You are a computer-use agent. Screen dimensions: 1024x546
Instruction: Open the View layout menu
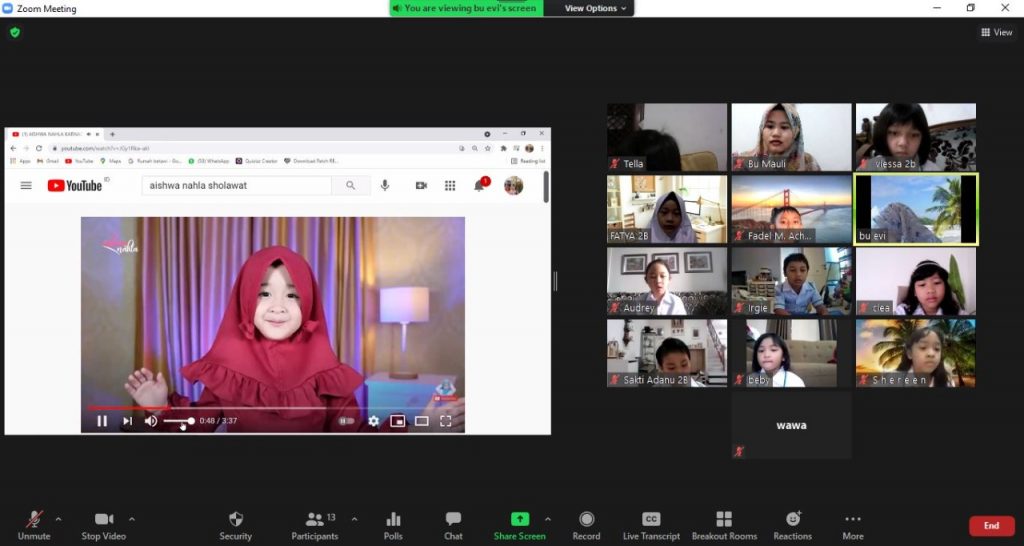[997, 32]
